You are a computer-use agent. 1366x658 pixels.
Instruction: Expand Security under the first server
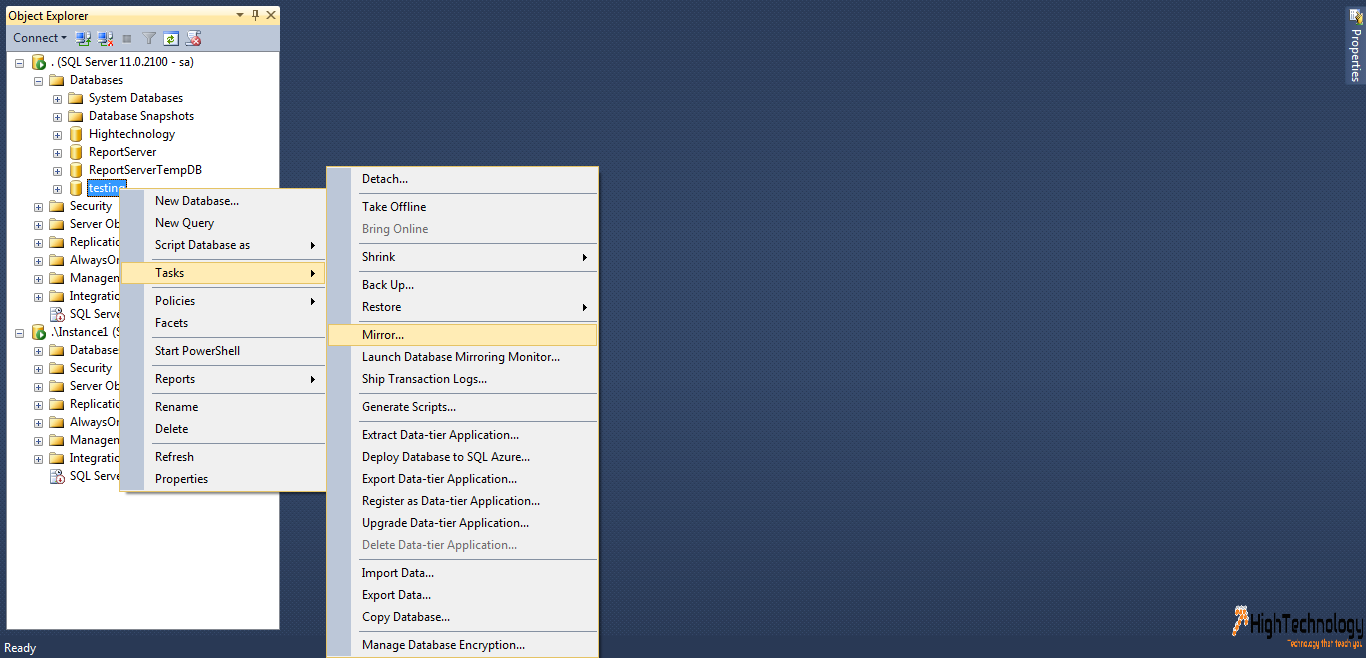click(38, 206)
